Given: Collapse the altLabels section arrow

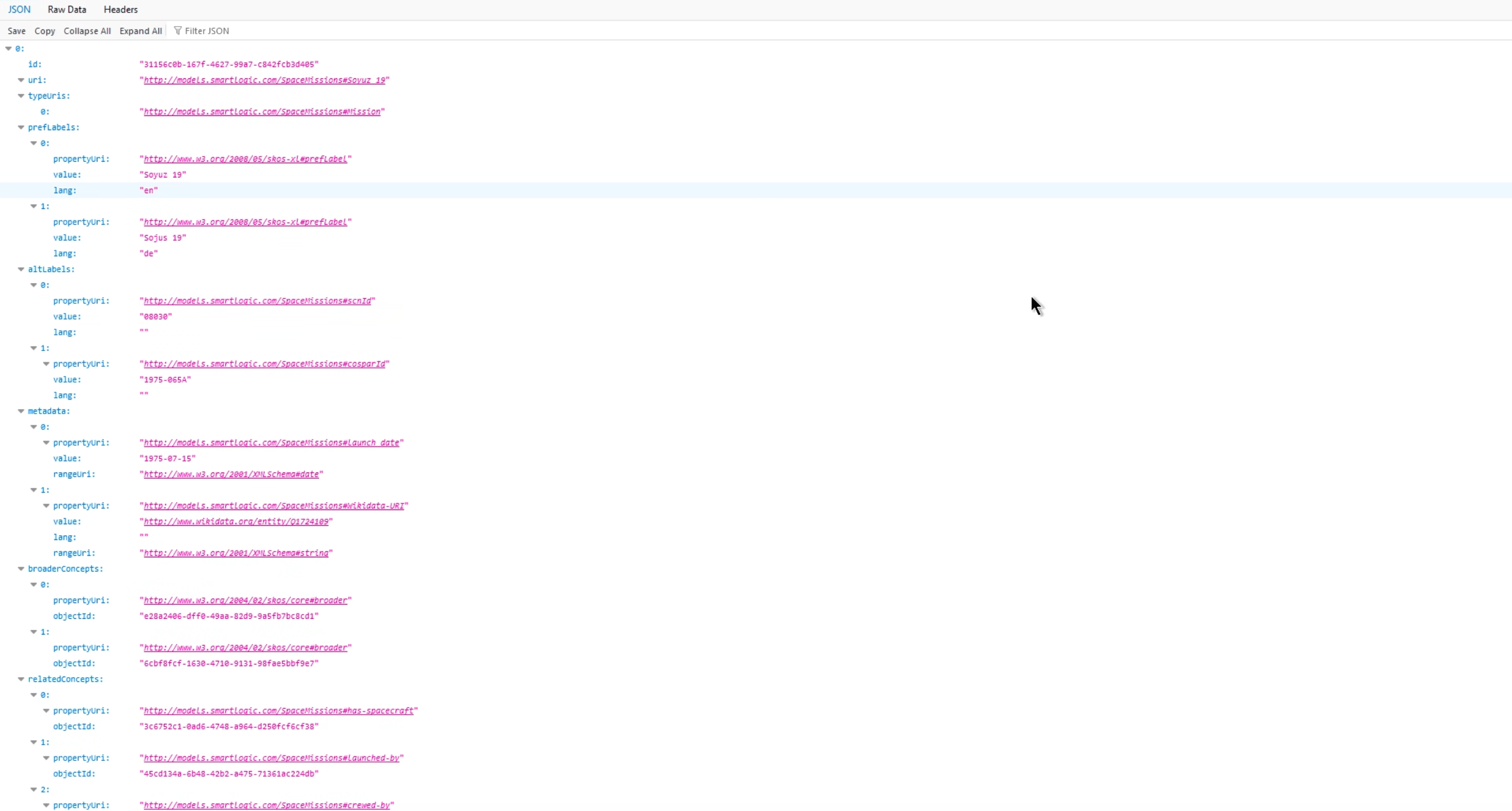Looking at the screenshot, I should pos(21,269).
